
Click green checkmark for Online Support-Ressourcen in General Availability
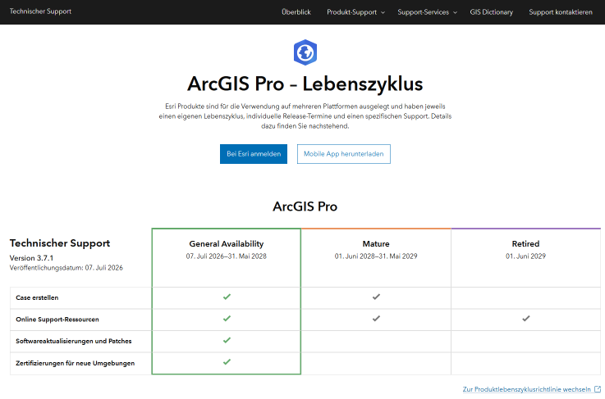[x=226, y=318]
